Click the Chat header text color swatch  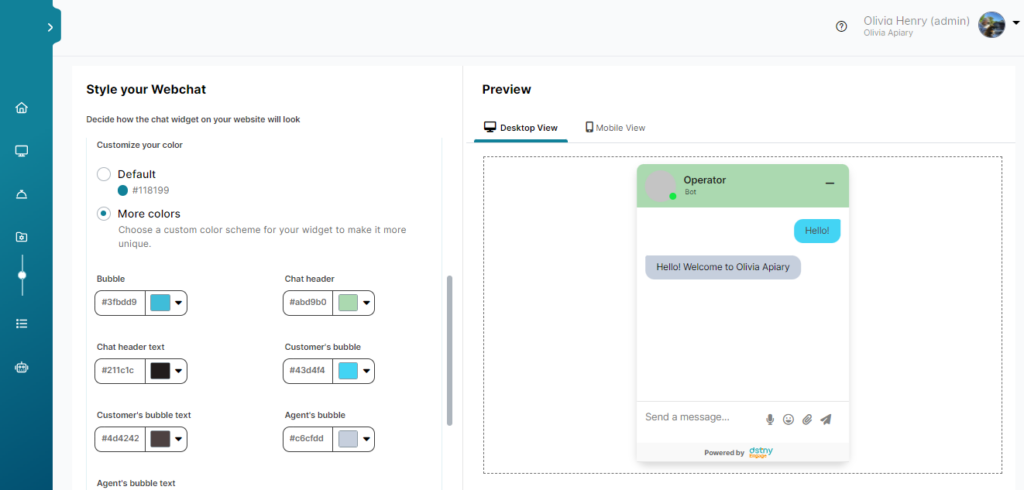(x=160, y=371)
